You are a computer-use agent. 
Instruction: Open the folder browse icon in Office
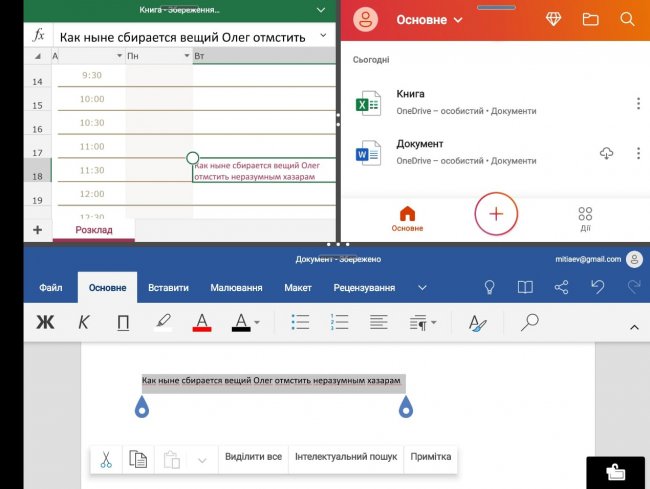pyautogui.click(x=591, y=19)
